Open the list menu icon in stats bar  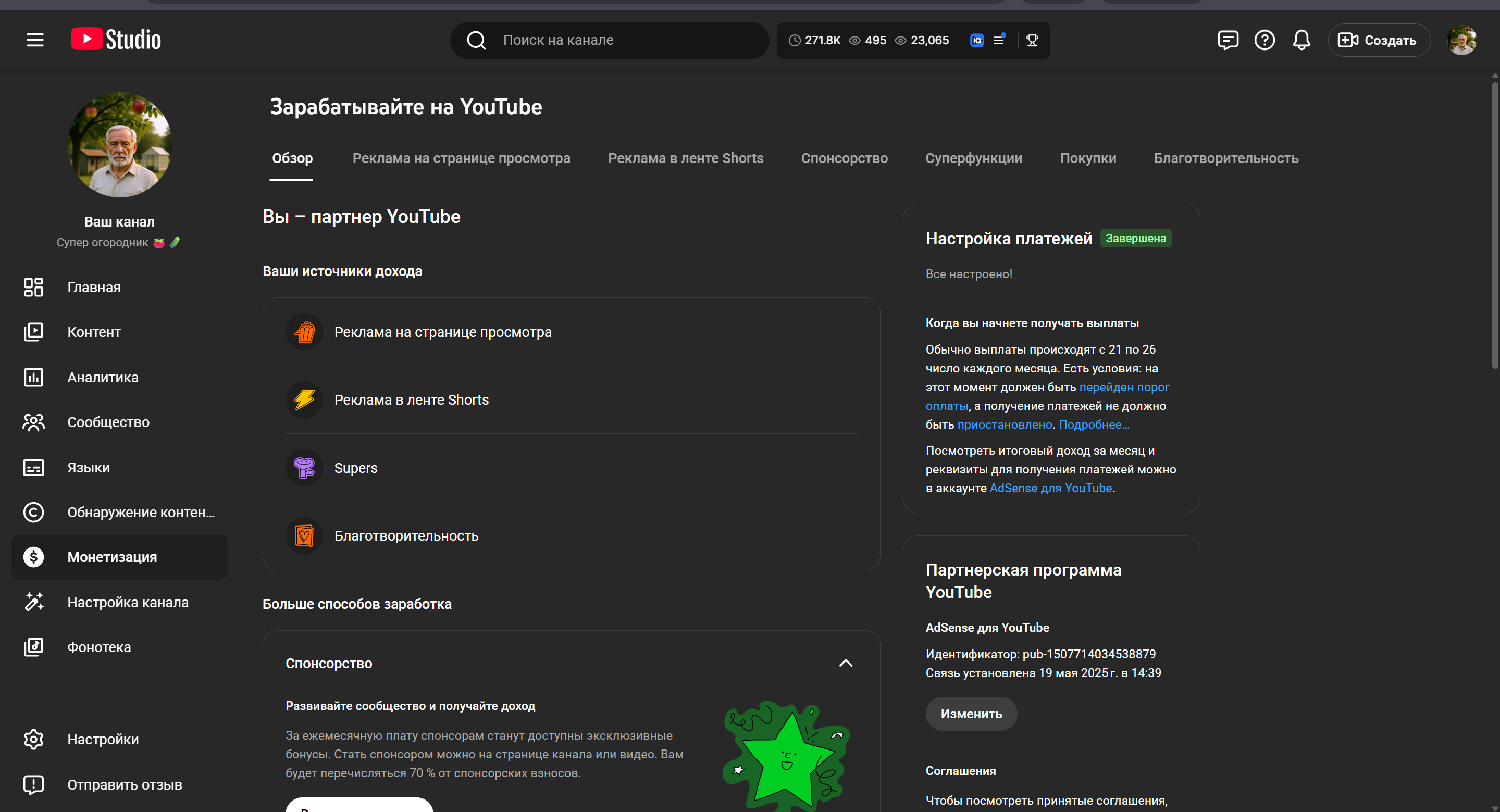(x=999, y=40)
